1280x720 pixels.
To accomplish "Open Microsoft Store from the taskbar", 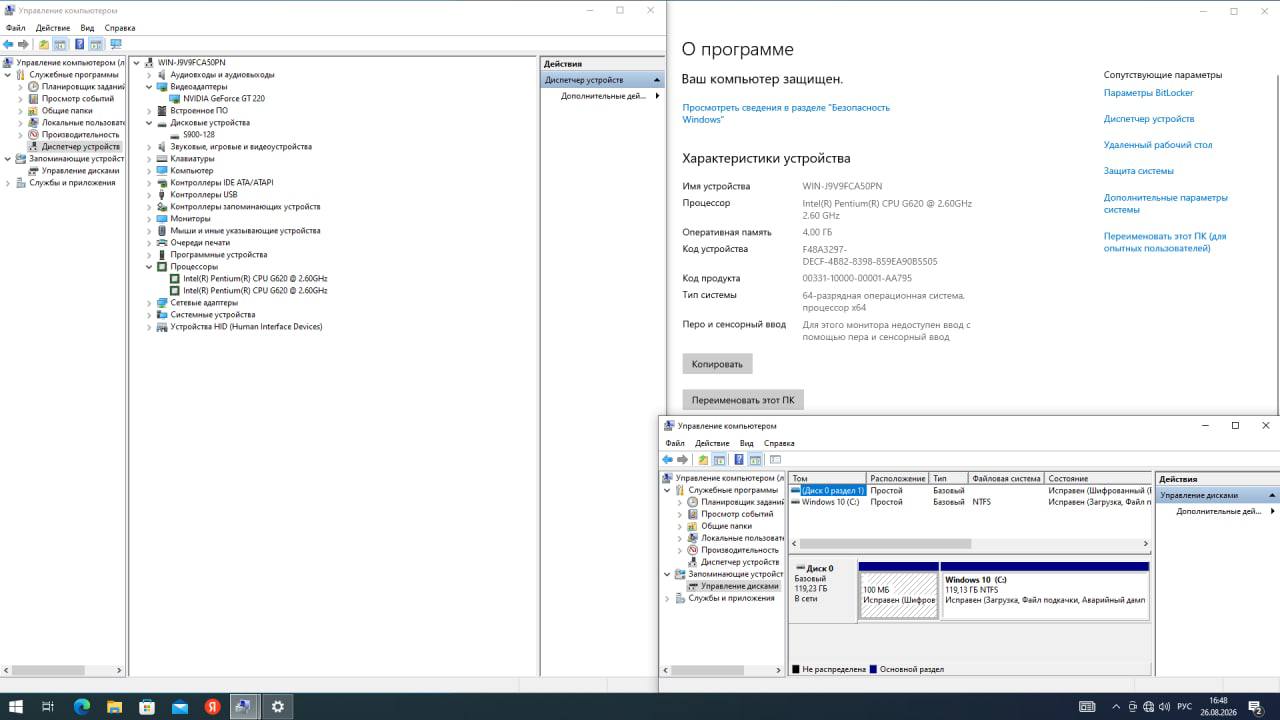I will coord(147,706).
